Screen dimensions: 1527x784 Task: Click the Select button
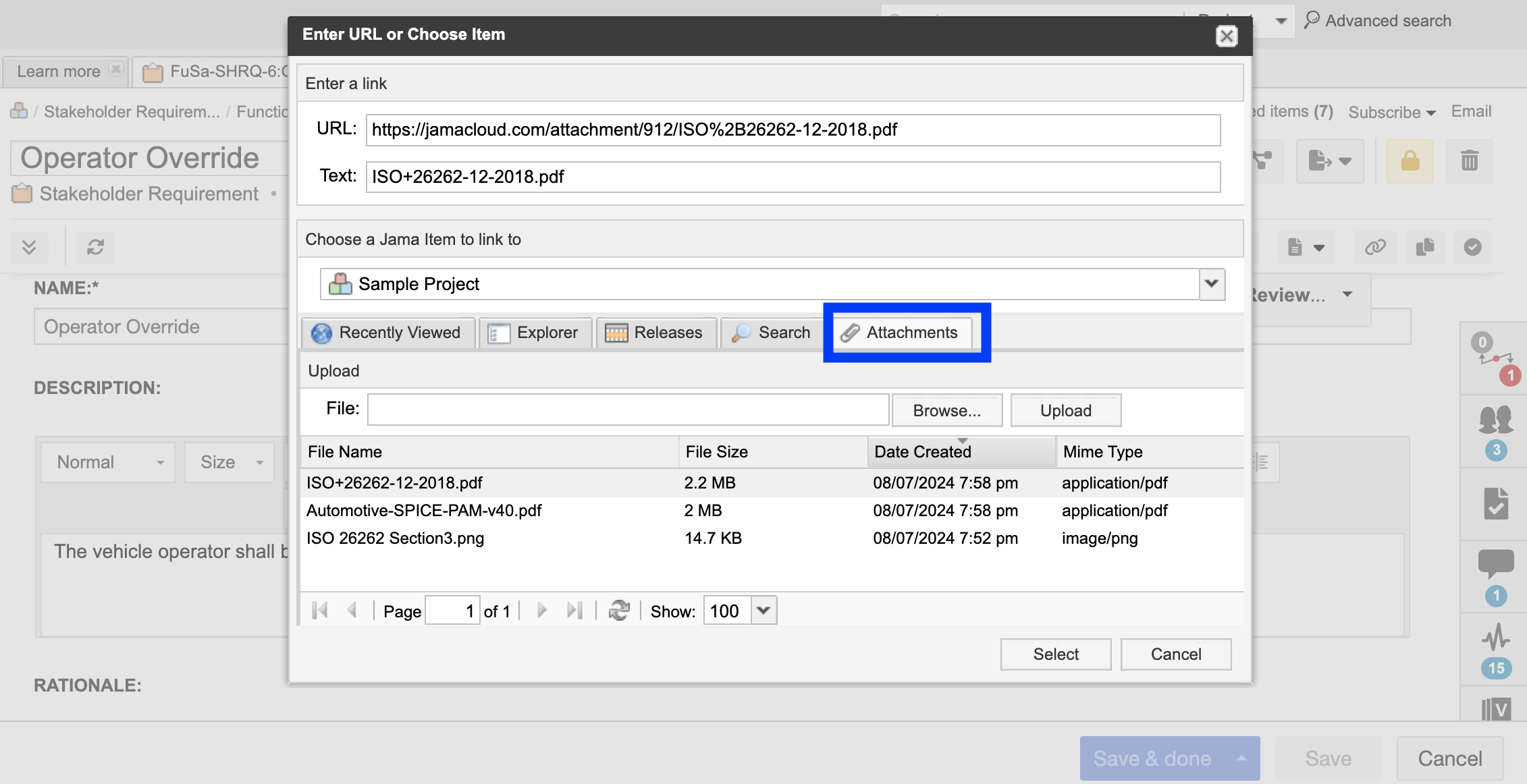1055,654
